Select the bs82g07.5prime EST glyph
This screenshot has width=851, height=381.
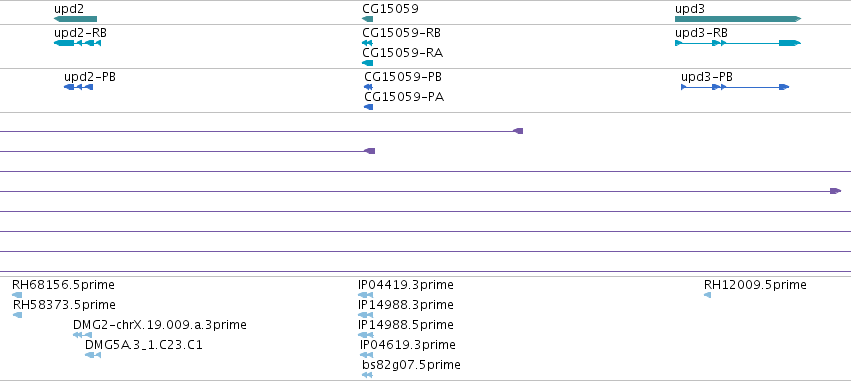coord(367,375)
